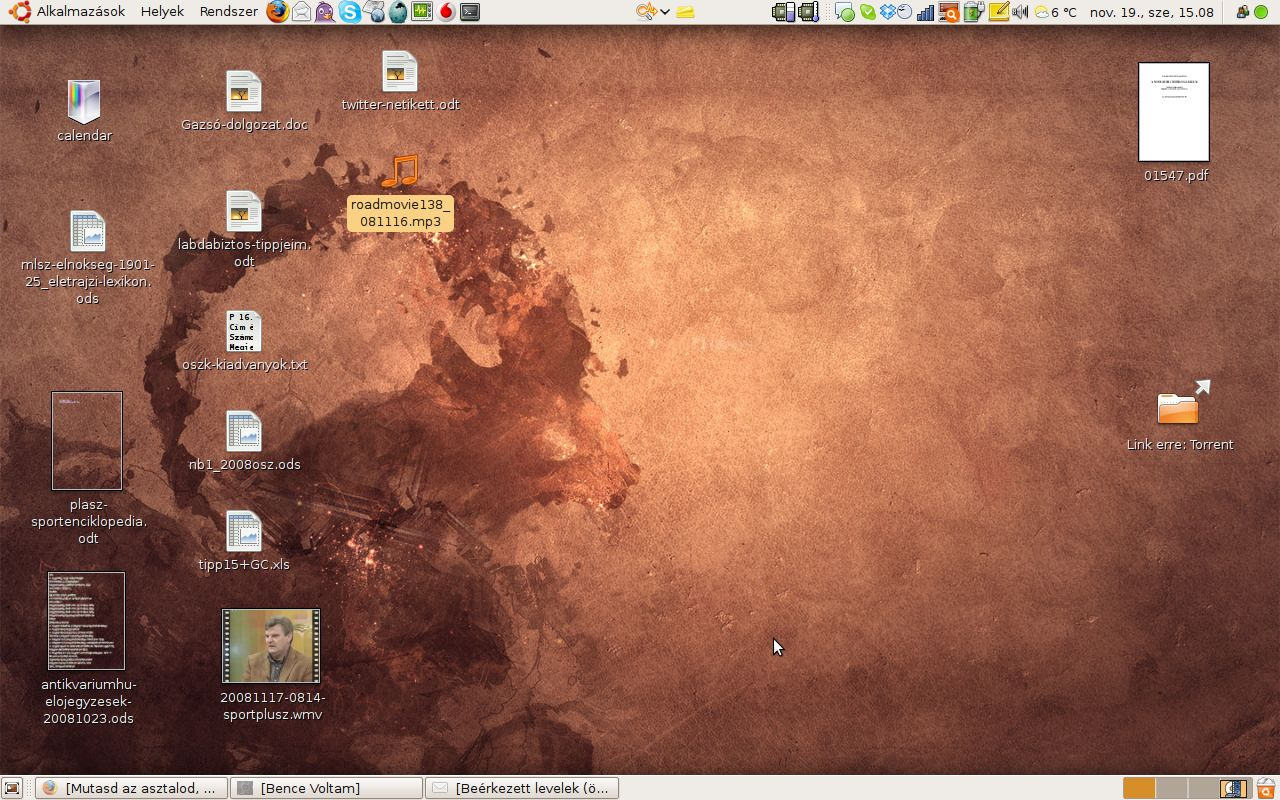Launch Pidgin messenger from the panel

(325, 12)
